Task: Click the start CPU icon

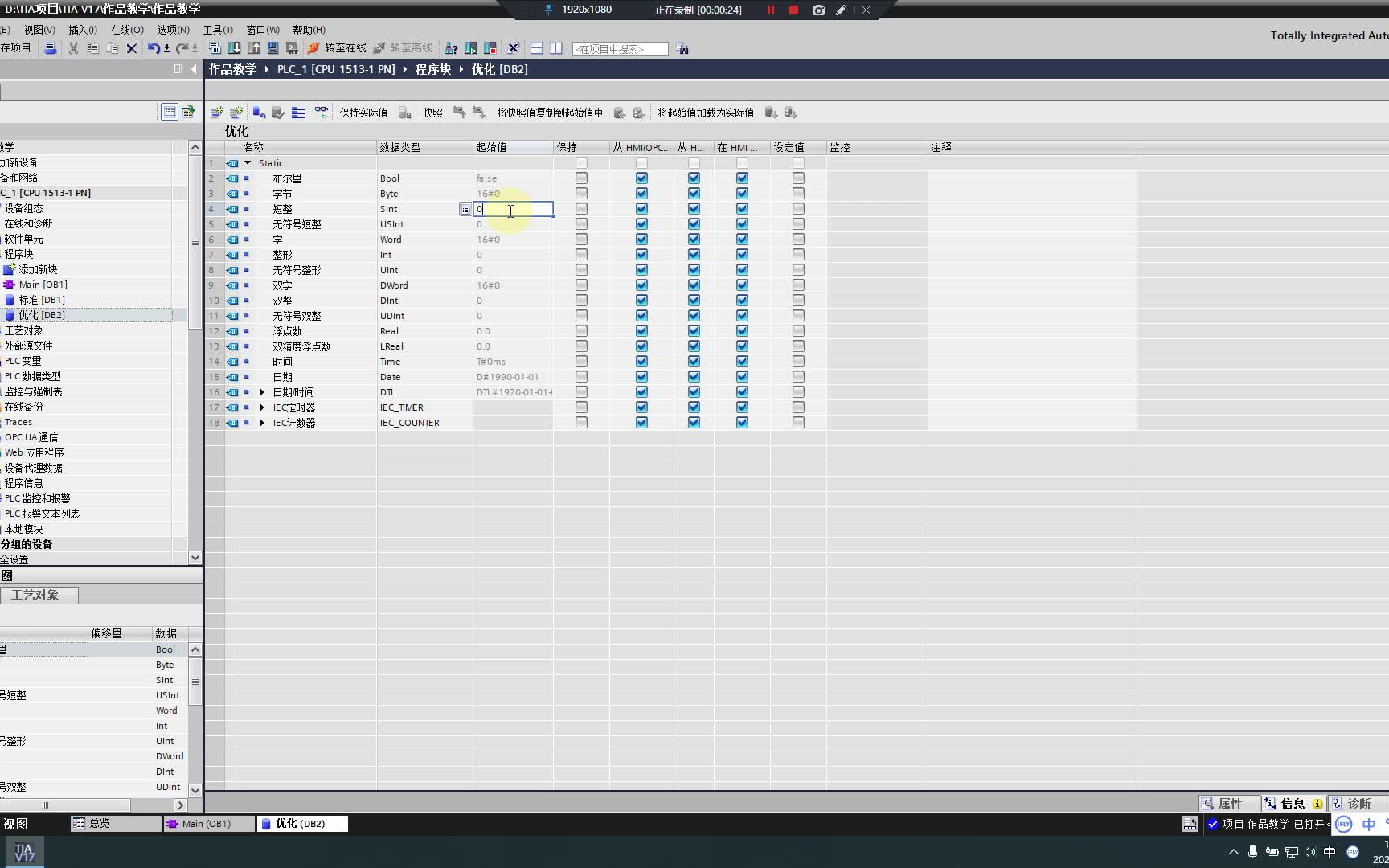Action: tap(470, 48)
